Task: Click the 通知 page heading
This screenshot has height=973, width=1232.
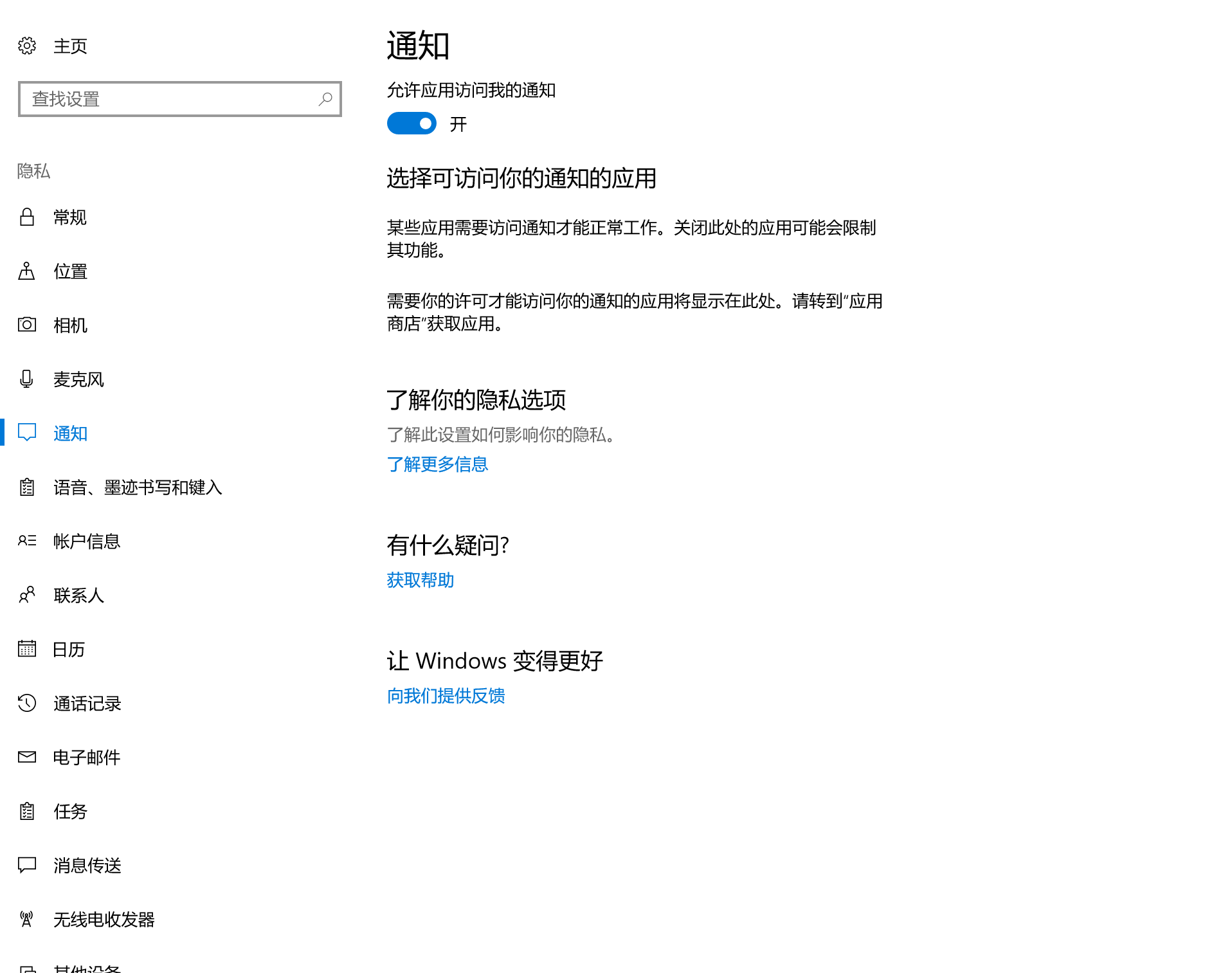Action: click(x=418, y=46)
